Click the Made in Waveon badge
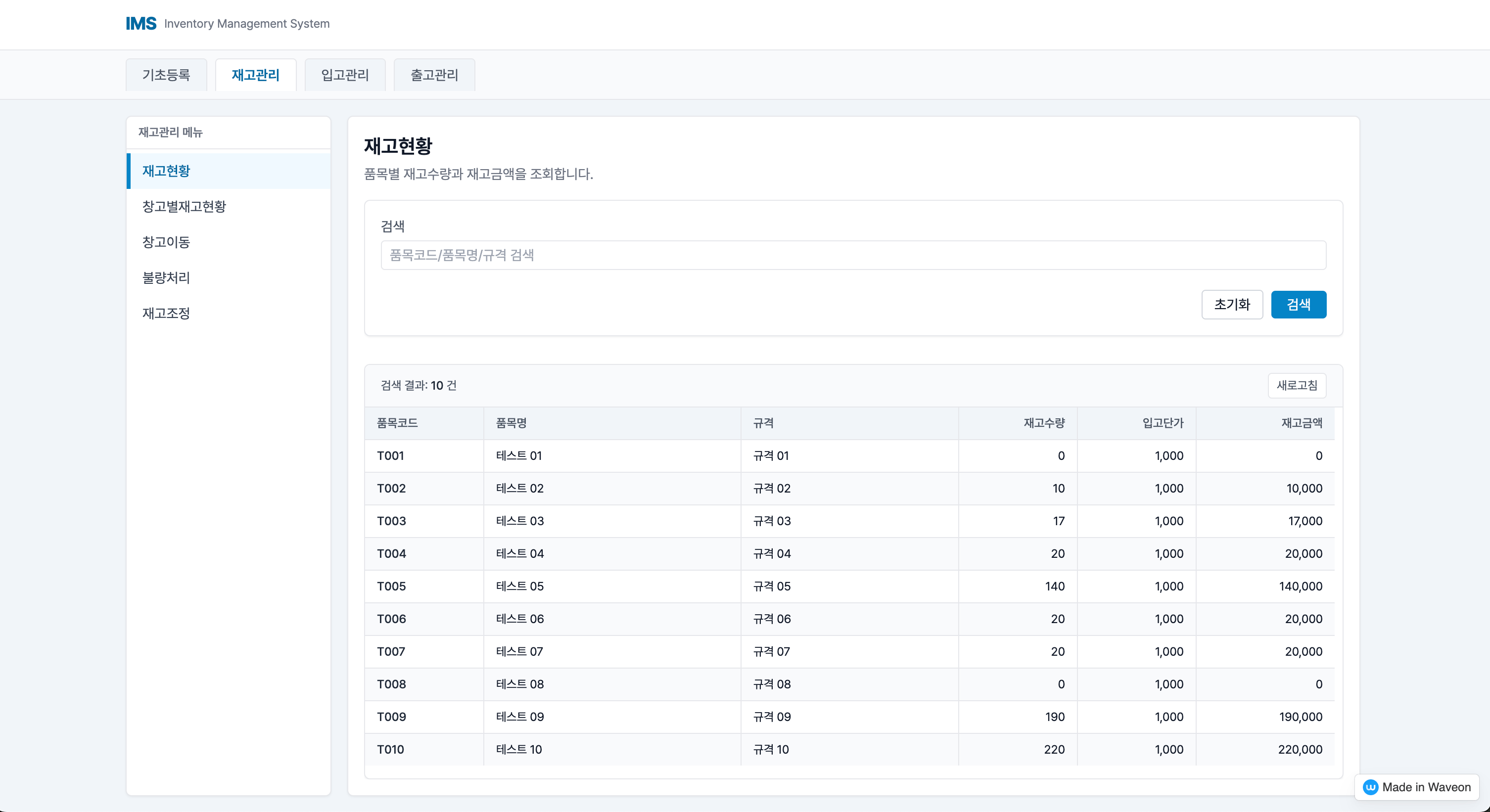 pos(1417,787)
